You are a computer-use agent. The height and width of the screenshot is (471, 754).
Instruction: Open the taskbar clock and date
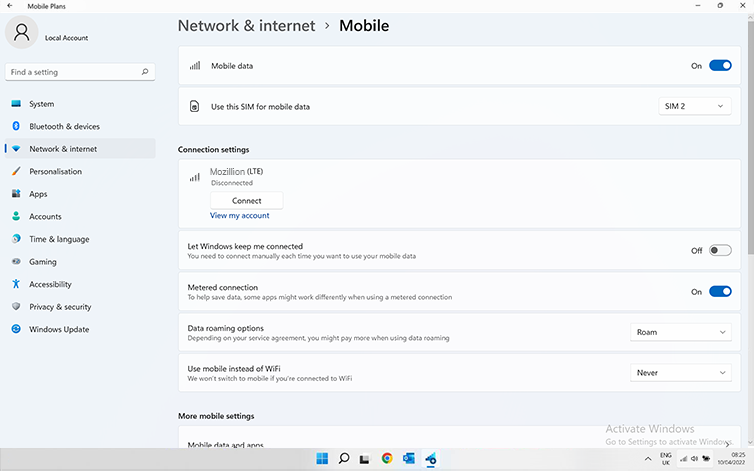click(x=731, y=458)
